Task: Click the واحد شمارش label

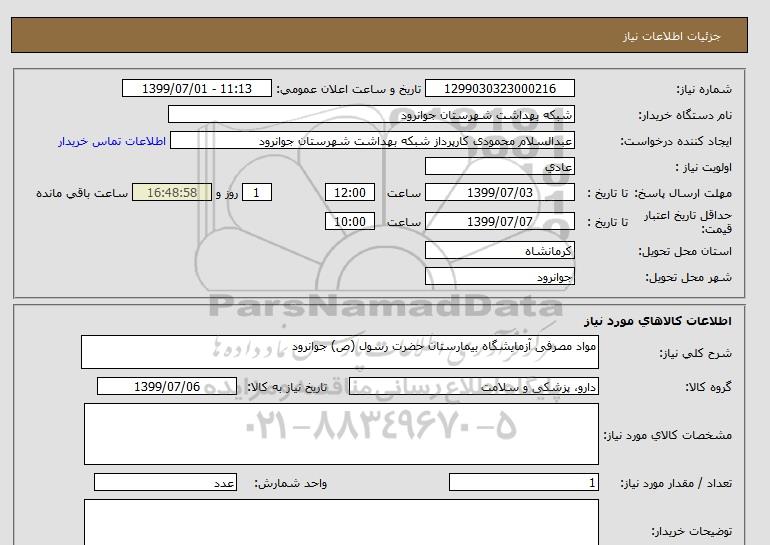Action: (x=291, y=484)
